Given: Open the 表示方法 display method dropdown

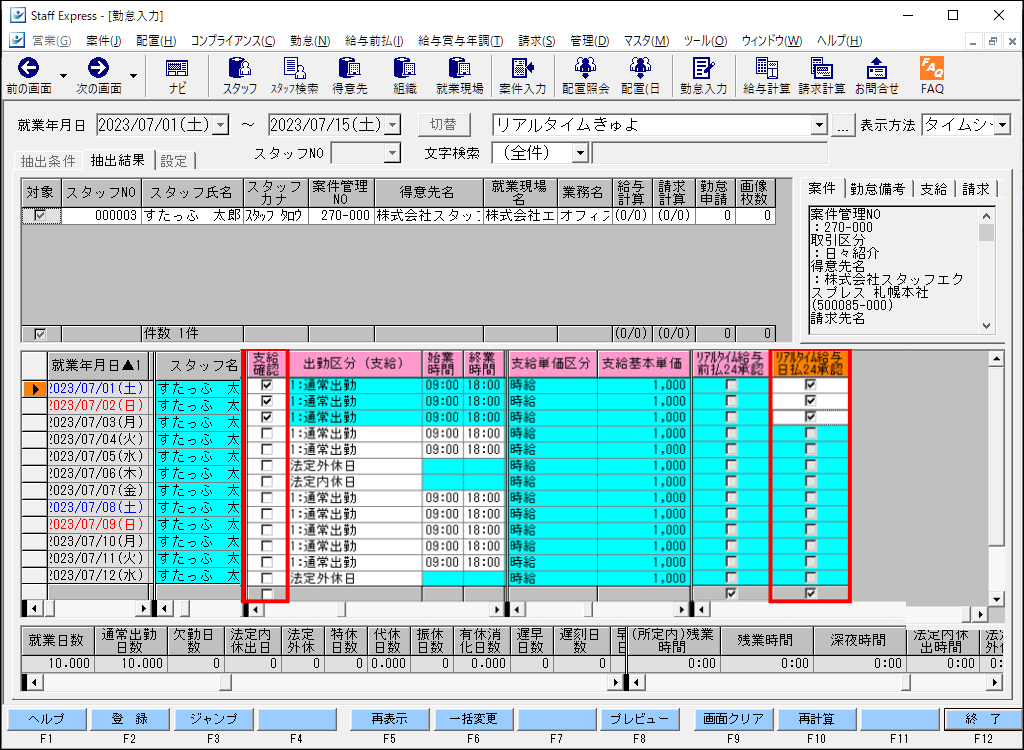Looking at the screenshot, I should click(1003, 125).
